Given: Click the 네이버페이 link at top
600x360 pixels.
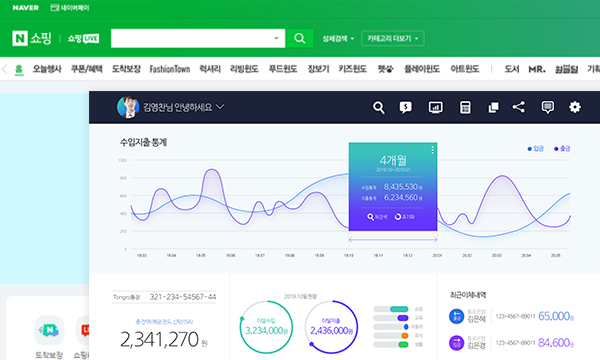Looking at the screenshot, I should 70,8.
